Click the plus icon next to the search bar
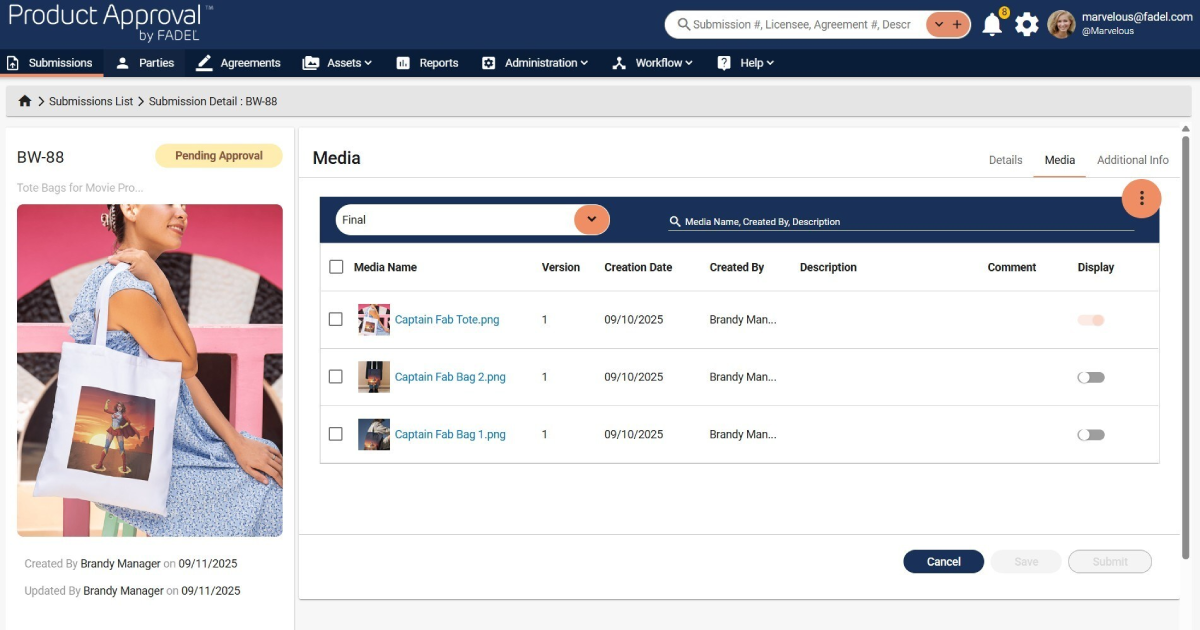Screen dimensions: 1200x630 point(958,23)
